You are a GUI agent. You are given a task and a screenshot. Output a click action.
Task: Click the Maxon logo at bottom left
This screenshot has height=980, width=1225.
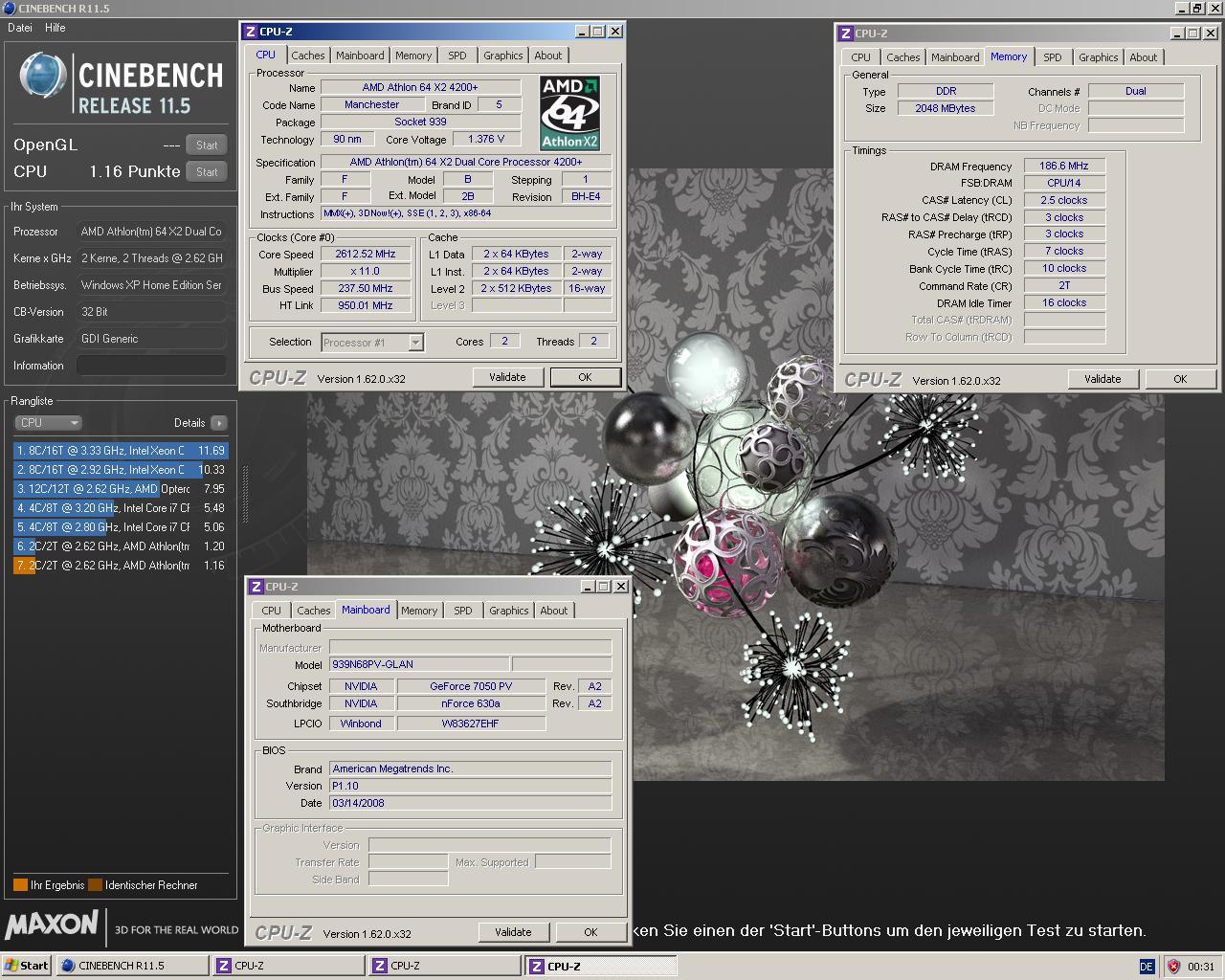click(x=52, y=924)
